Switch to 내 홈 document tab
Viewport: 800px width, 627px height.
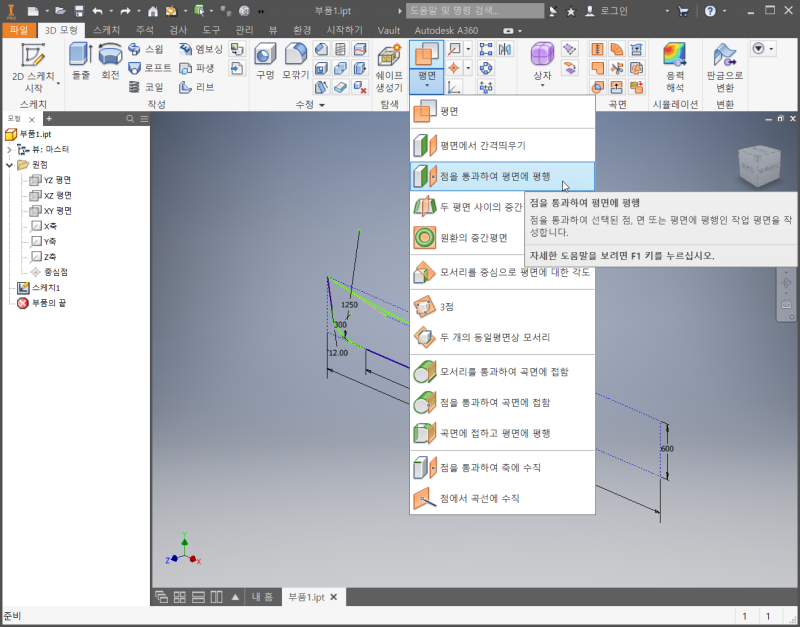point(262,597)
